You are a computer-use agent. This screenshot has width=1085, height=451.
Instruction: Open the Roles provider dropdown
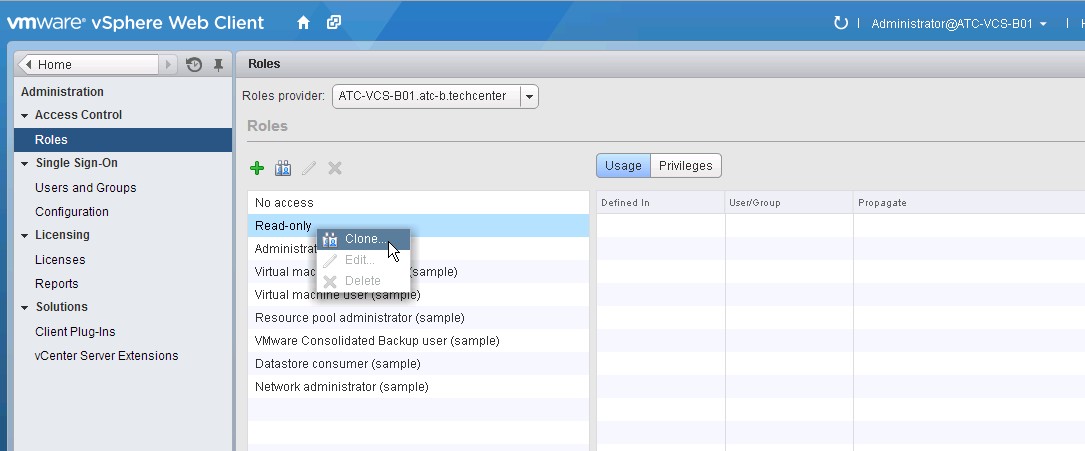529,97
